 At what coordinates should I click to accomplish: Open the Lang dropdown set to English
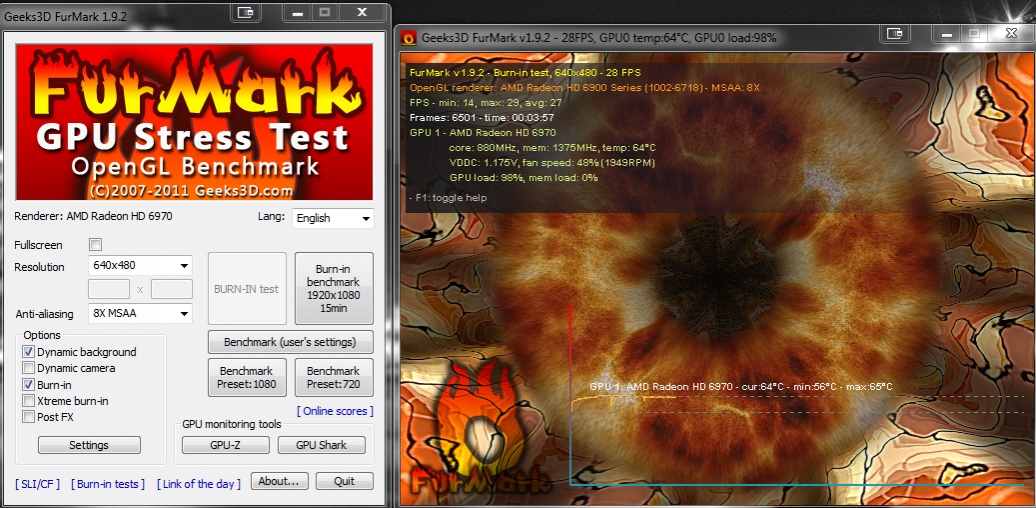pos(333,218)
